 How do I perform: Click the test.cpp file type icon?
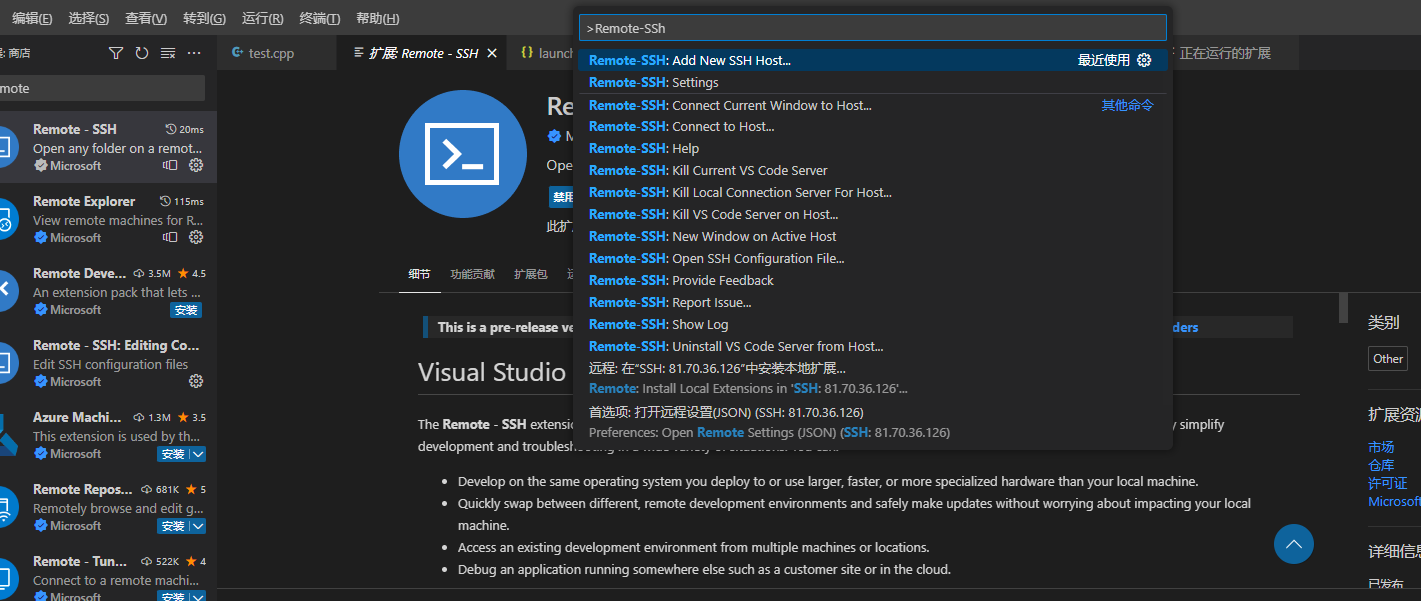[237, 53]
